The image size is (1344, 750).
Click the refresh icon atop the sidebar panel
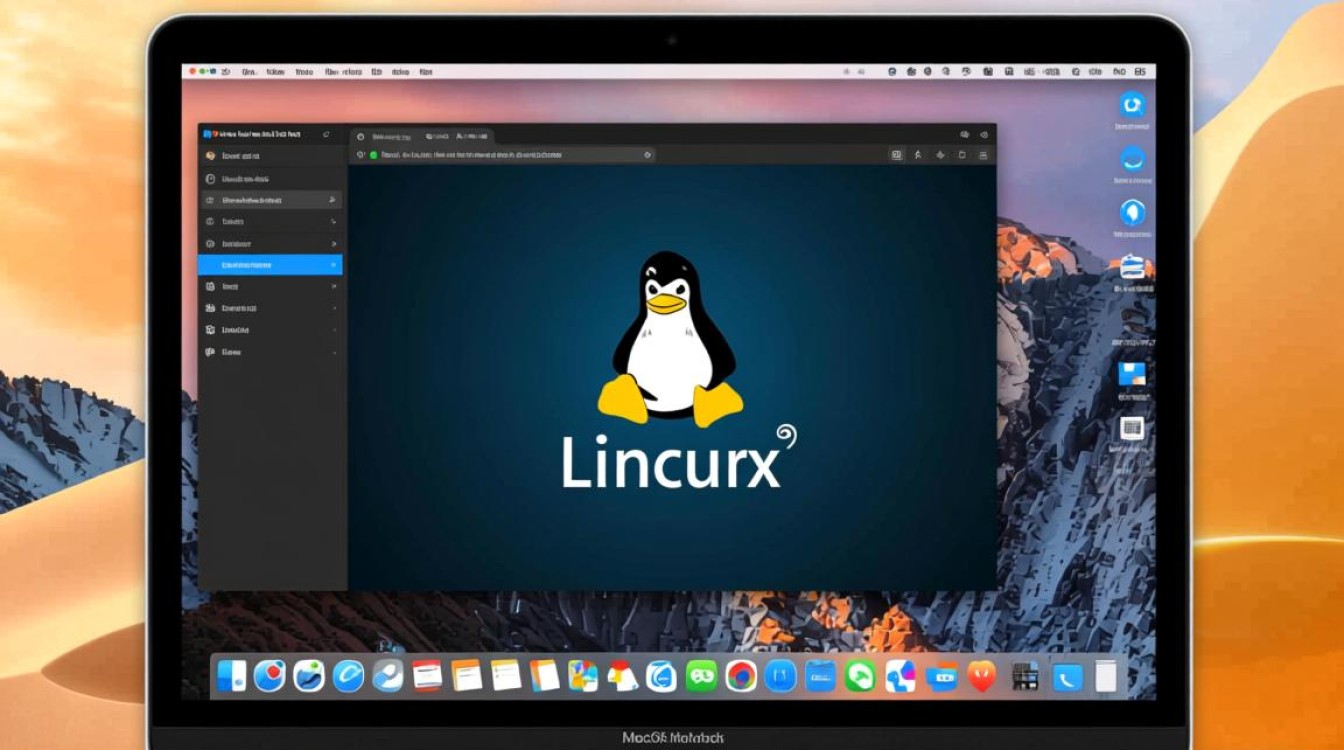[x=325, y=134]
